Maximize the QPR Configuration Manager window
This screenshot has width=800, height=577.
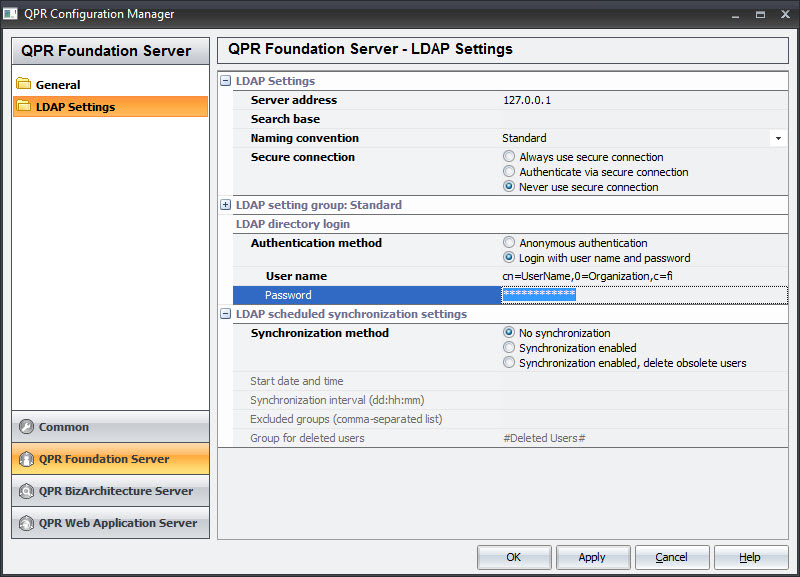(x=760, y=14)
